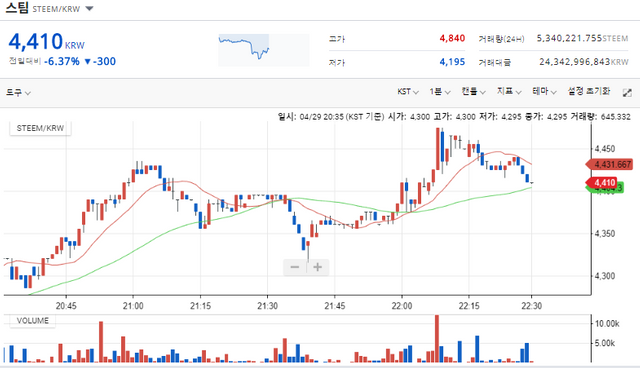Click the 전일대비 change label
The height and width of the screenshot is (368, 640).
[25, 61]
